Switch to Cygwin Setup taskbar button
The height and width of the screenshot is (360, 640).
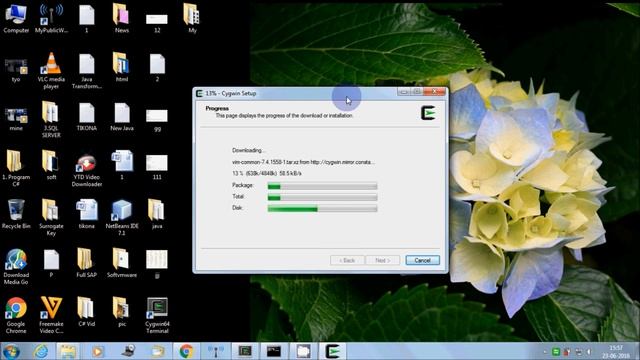pyautogui.click(x=333, y=351)
